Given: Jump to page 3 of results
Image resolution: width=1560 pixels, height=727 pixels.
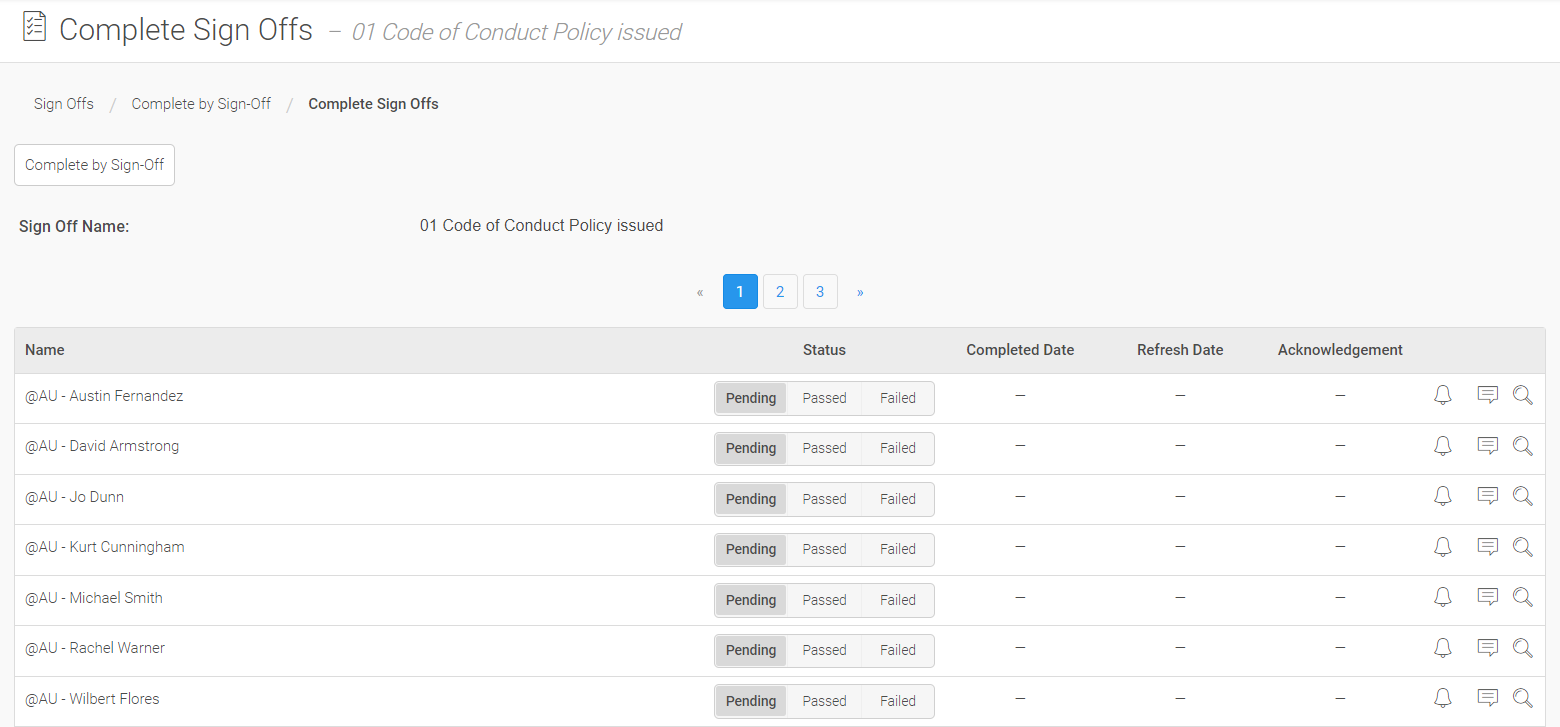Looking at the screenshot, I should (x=820, y=292).
